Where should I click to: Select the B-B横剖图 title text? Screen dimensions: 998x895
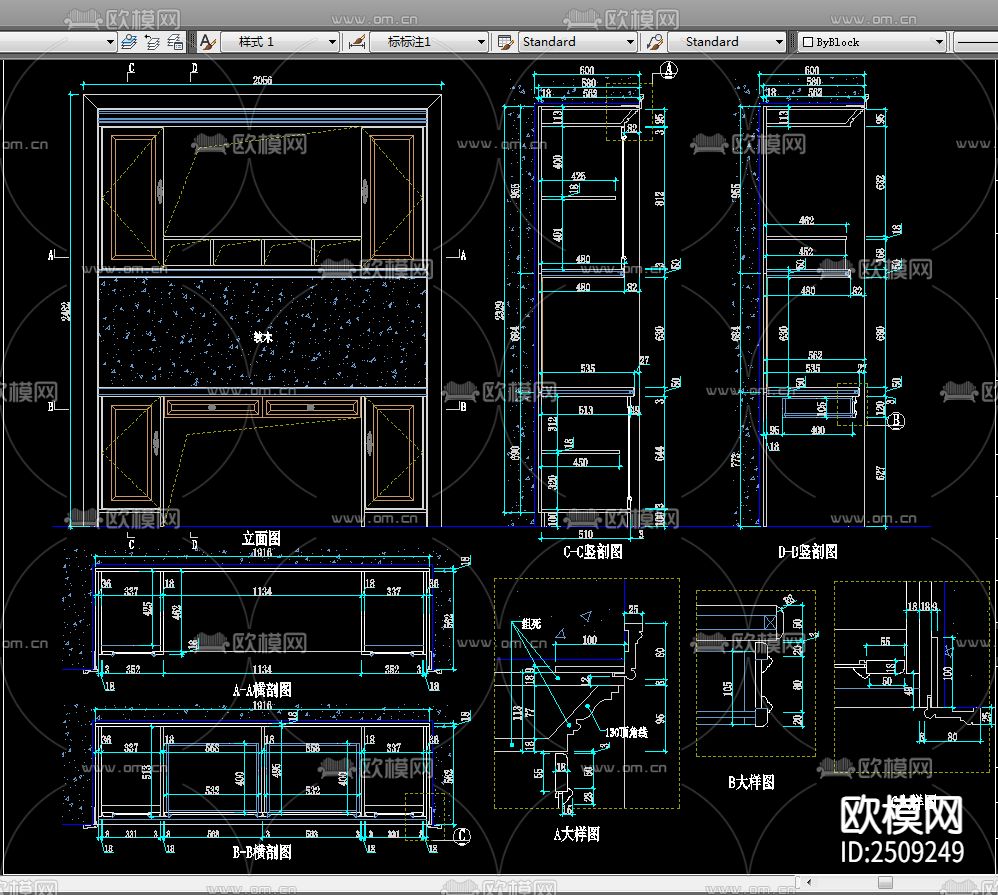[262, 852]
